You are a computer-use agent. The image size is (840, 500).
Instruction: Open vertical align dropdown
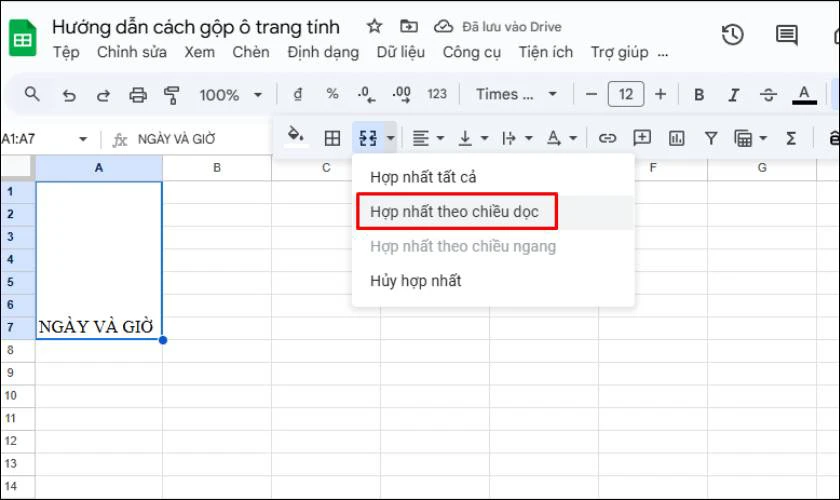tap(473, 138)
